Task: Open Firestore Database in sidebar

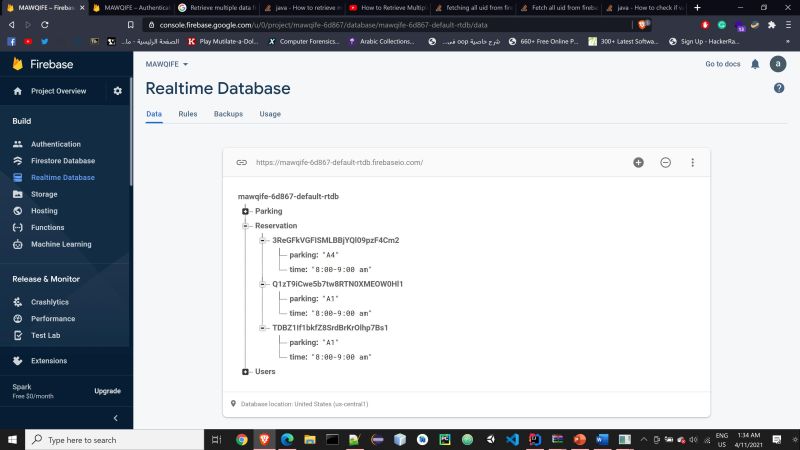Action: (x=63, y=161)
